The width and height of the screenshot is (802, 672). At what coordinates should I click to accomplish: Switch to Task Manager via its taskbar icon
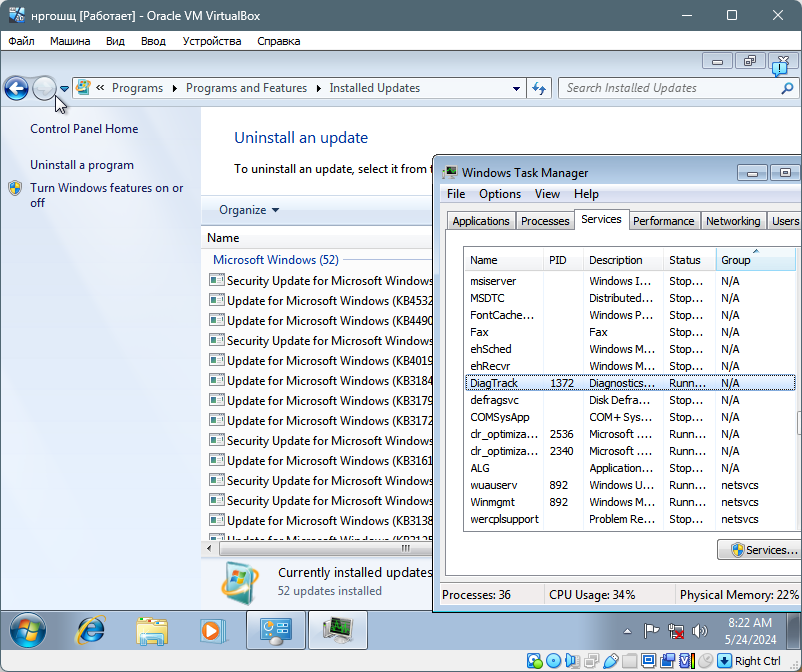(x=337, y=630)
